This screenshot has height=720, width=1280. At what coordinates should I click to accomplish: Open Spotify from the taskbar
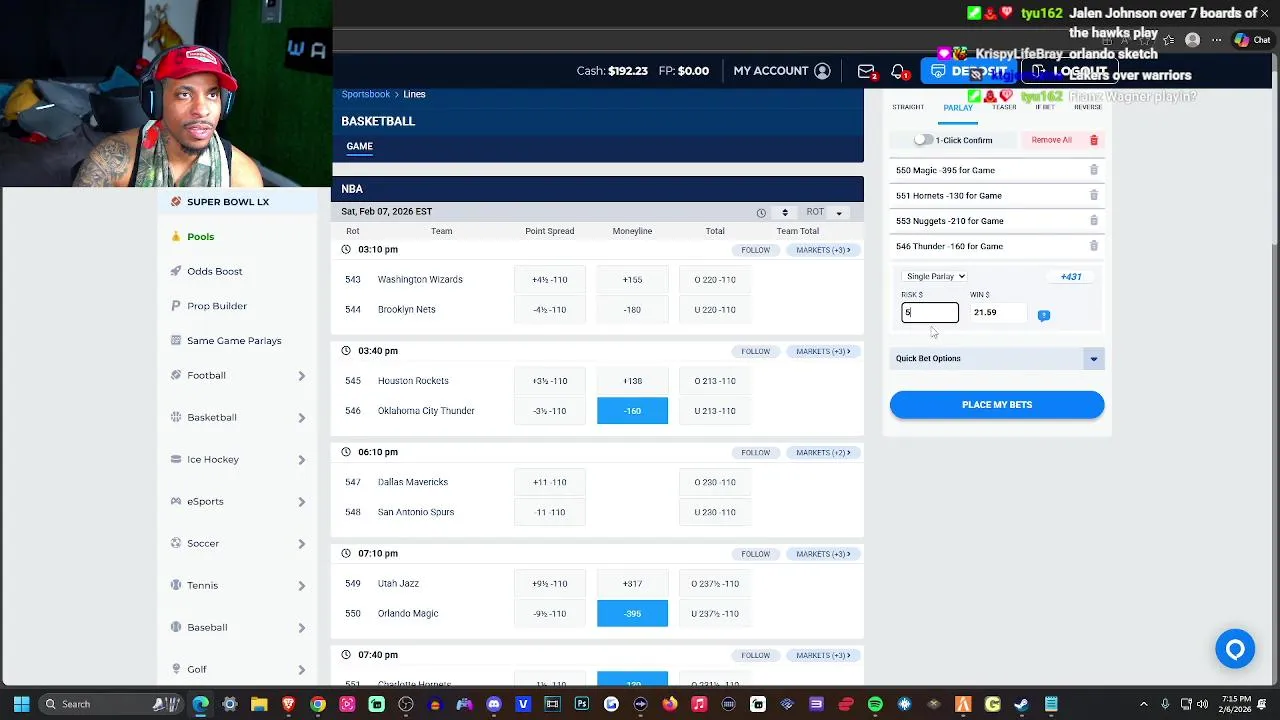(x=875, y=704)
